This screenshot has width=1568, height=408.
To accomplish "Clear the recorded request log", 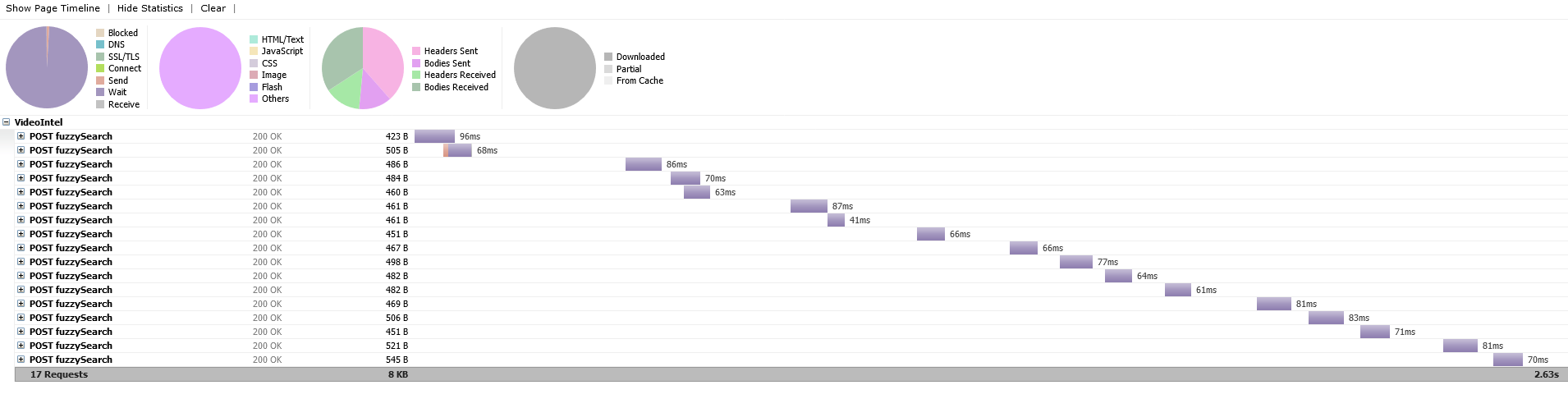I will point(213,8).
